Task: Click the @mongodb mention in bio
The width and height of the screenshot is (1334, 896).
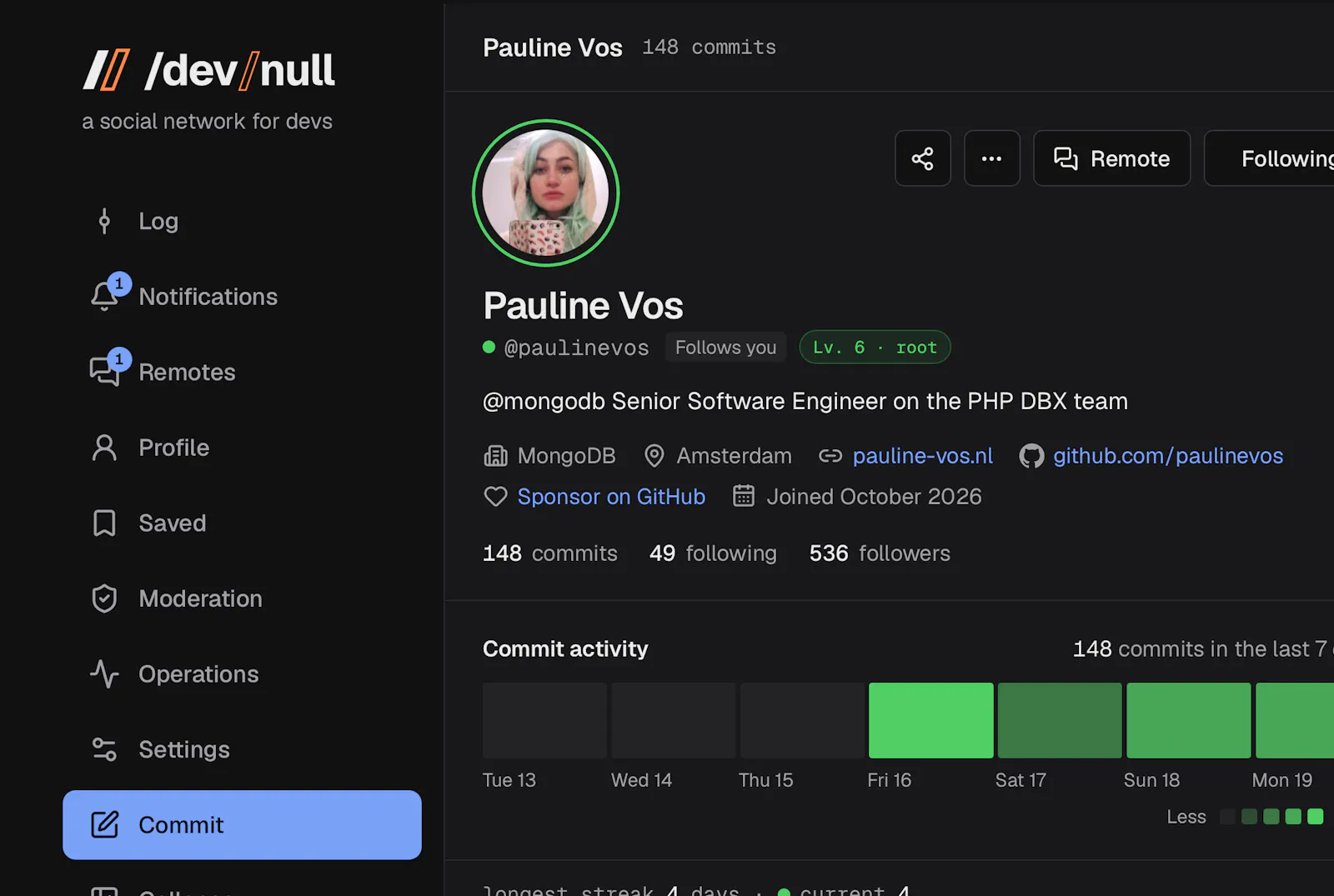Action: 544,402
